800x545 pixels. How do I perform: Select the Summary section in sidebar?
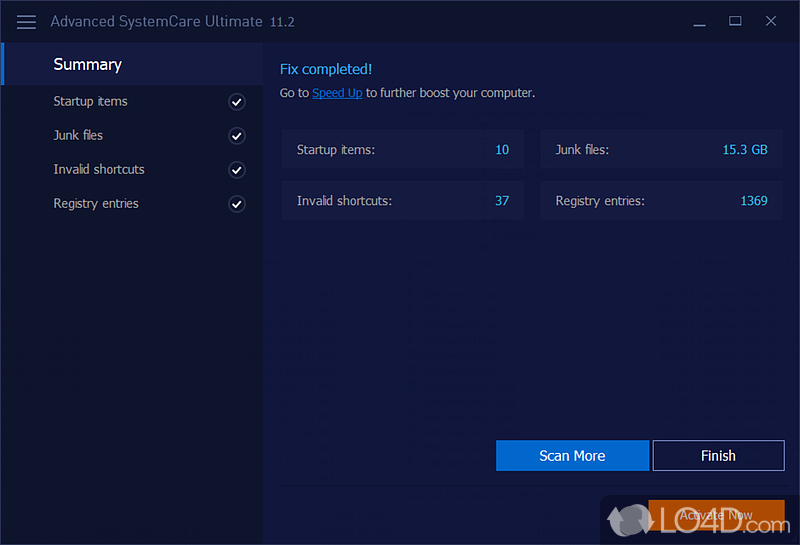88,64
